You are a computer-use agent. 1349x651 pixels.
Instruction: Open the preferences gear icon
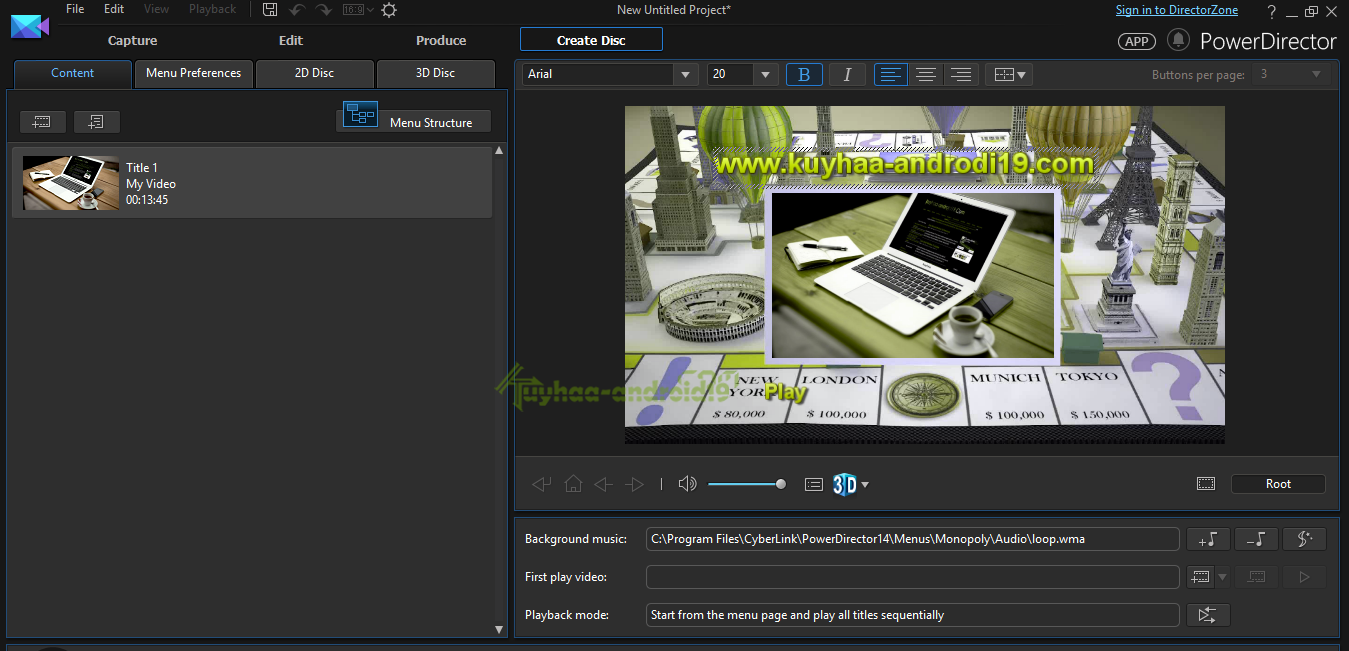pos(389,10)
